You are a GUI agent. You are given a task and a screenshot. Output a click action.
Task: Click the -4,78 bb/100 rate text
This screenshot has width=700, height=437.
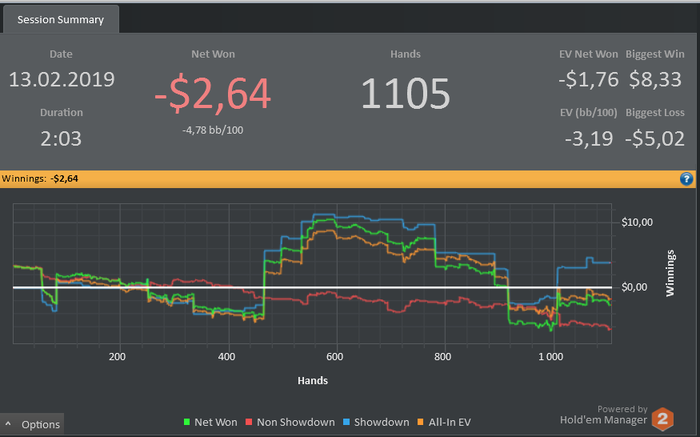(x=212, y=130)
